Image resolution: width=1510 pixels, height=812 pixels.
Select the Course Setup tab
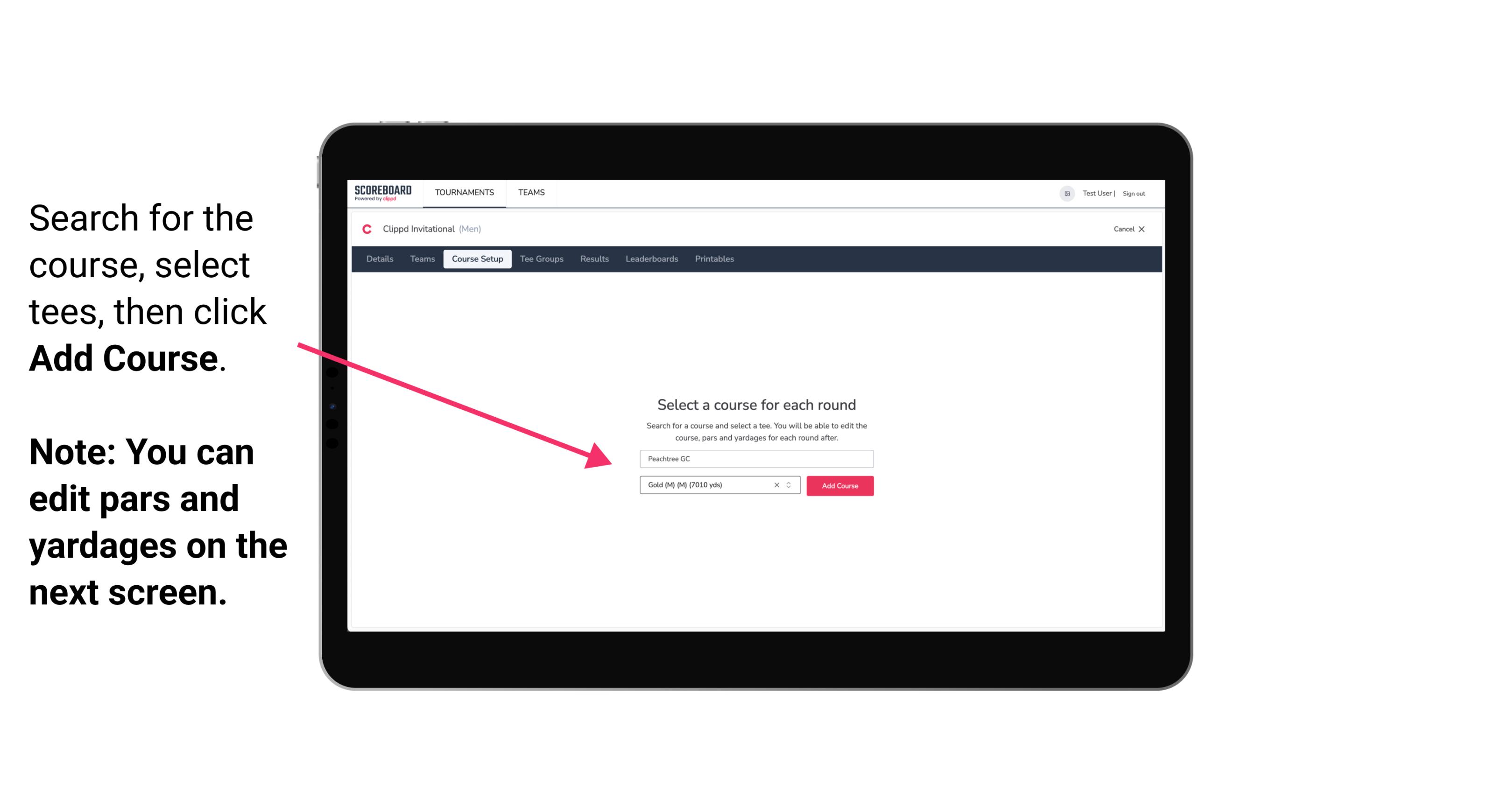tap(478, 259)
